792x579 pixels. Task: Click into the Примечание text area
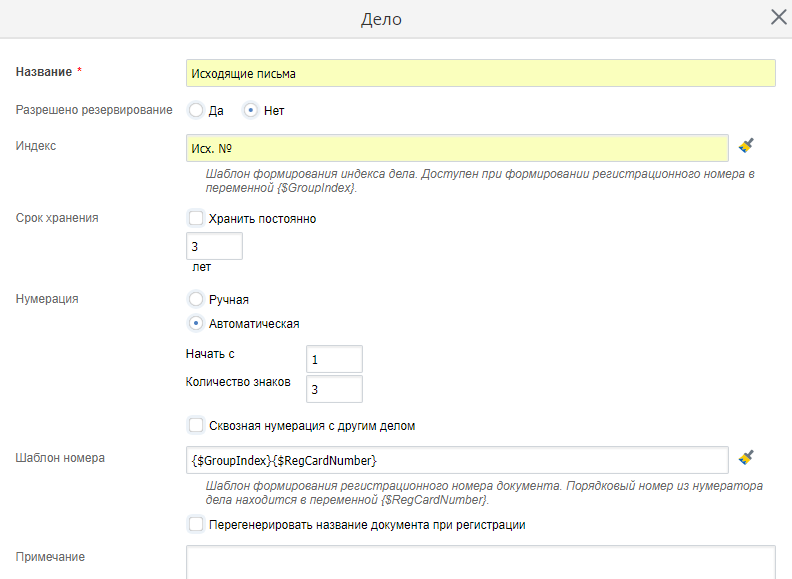(480, 562)
